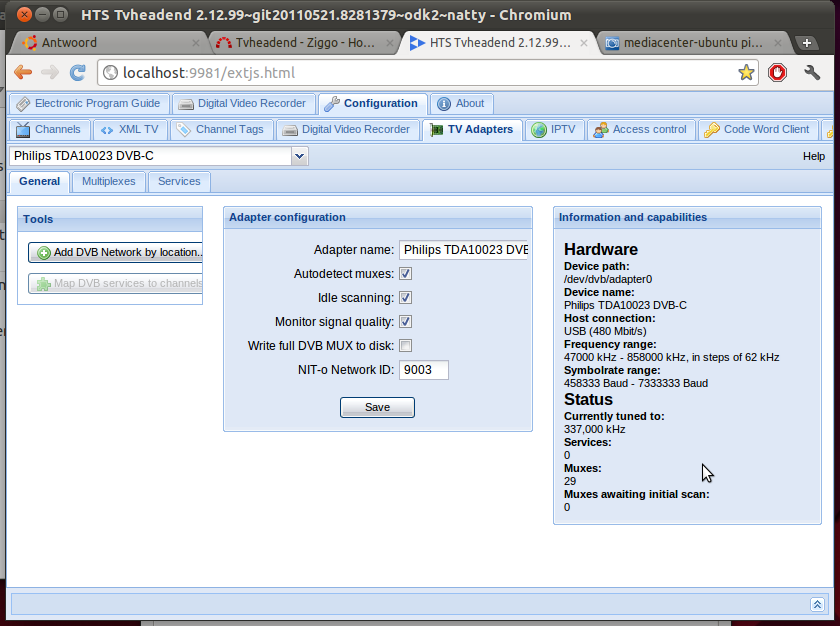Screen dimensions: 840x626
Task: Click the Adapter configuration panel header
Action: (x=378, y=217)
